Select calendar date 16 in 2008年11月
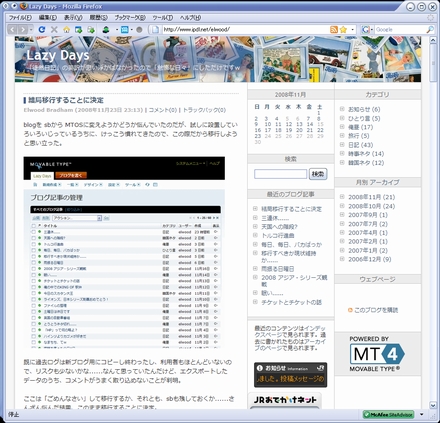440x423 pixels. coord(257,130)
